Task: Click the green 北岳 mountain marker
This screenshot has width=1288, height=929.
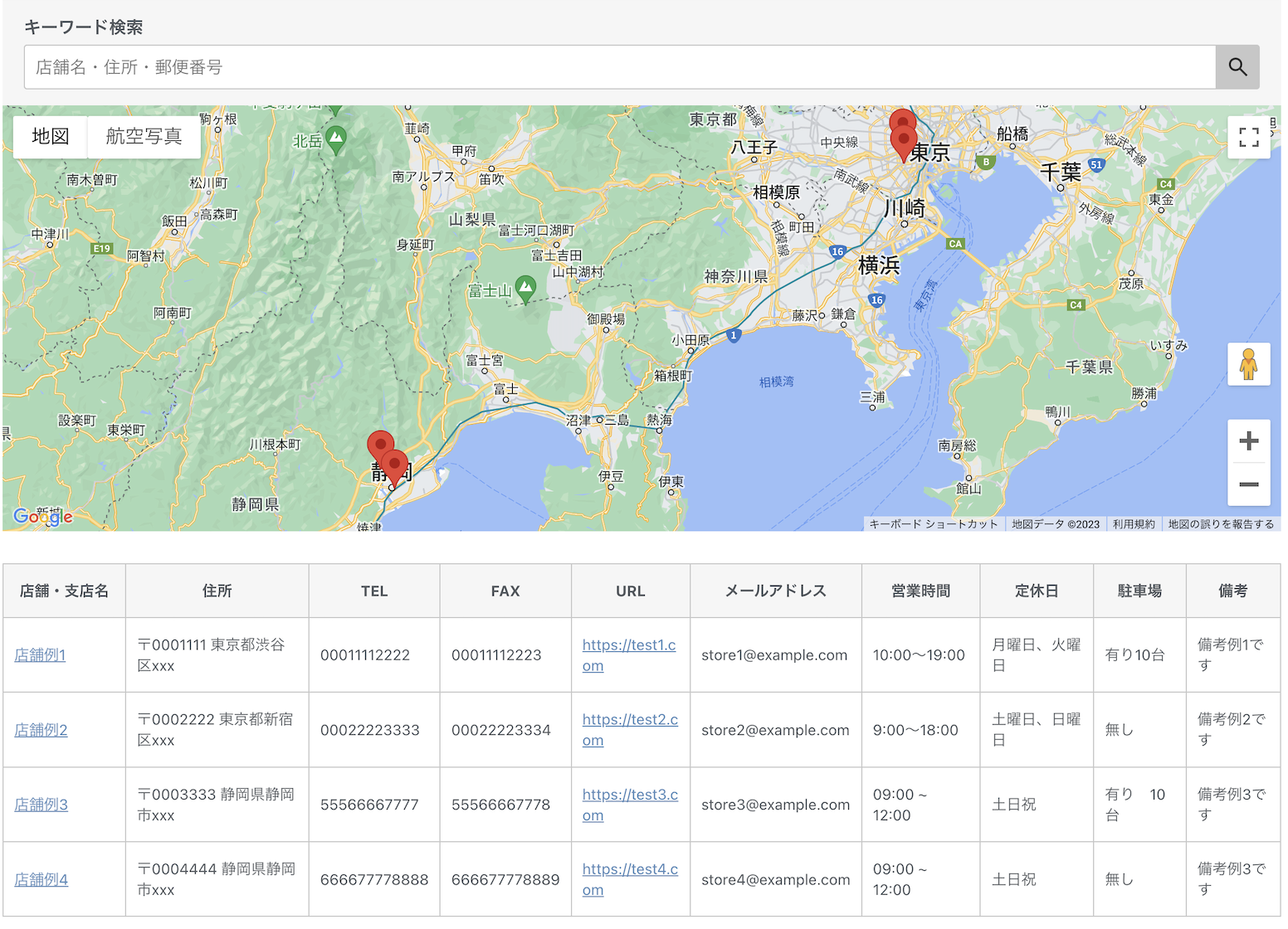Action: point(336,138)
